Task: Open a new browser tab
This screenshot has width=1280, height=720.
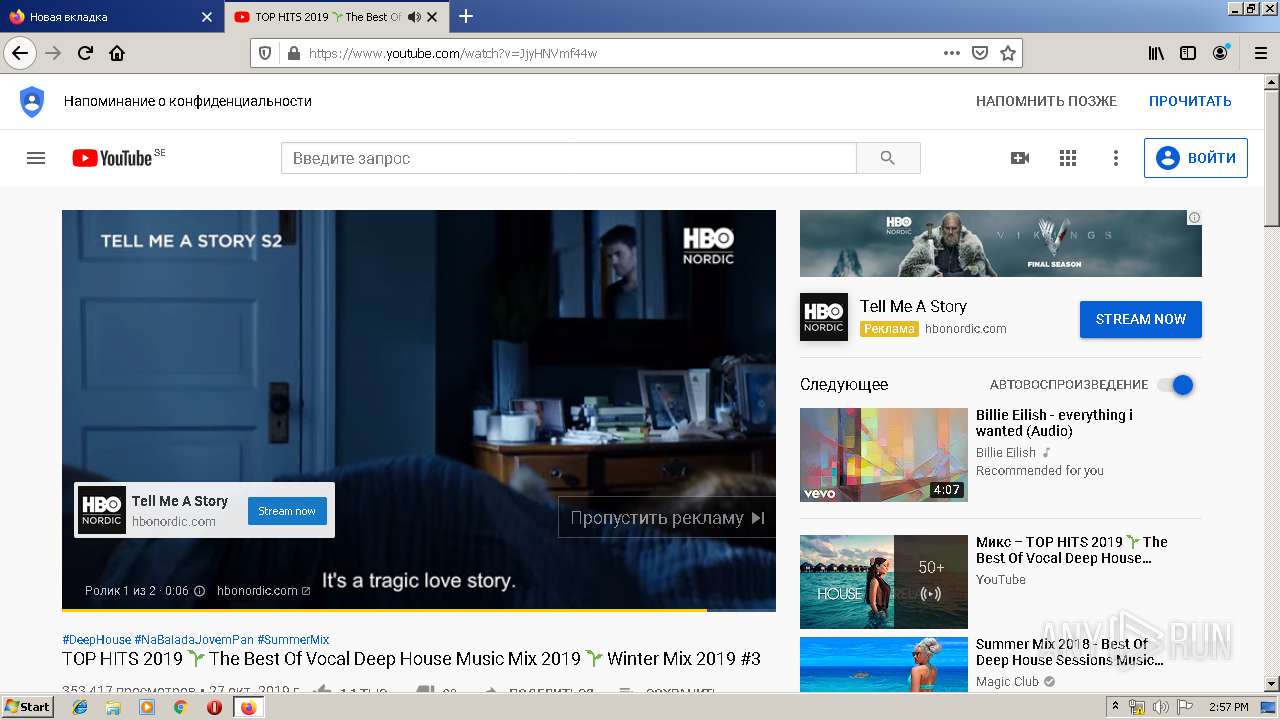Action: point(466,16)
